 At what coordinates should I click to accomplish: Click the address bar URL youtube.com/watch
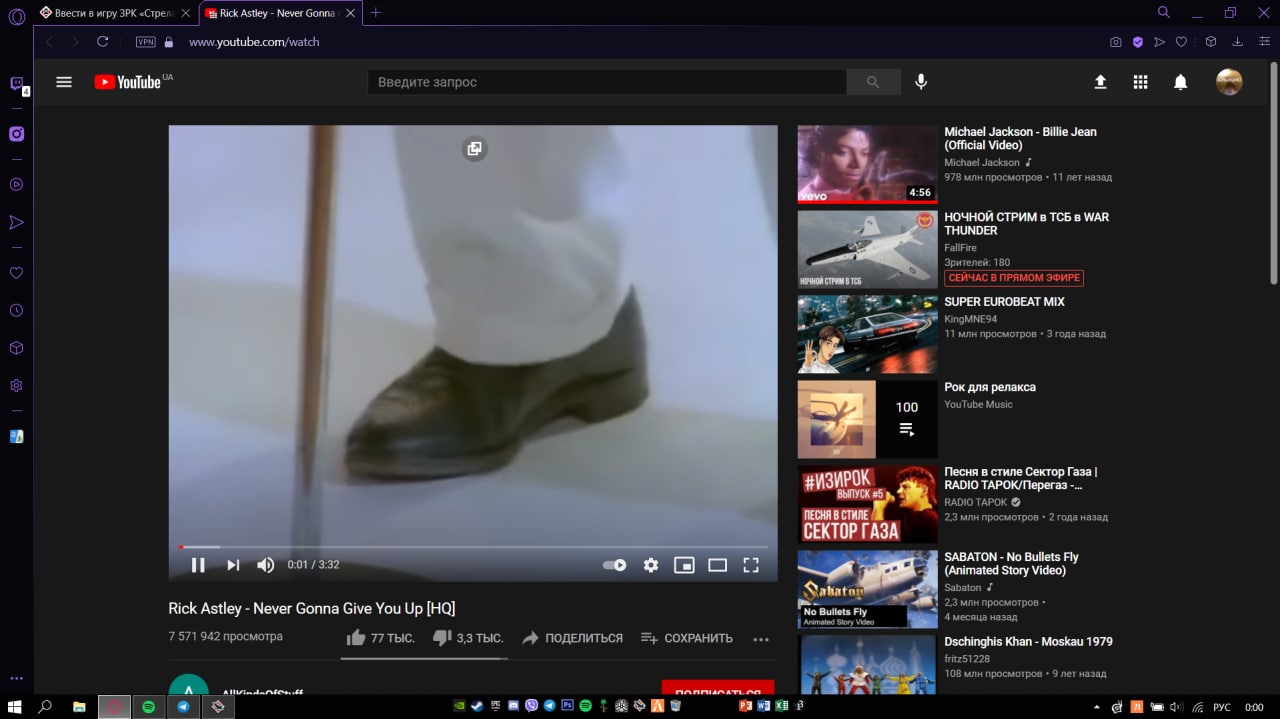point(254,42)
